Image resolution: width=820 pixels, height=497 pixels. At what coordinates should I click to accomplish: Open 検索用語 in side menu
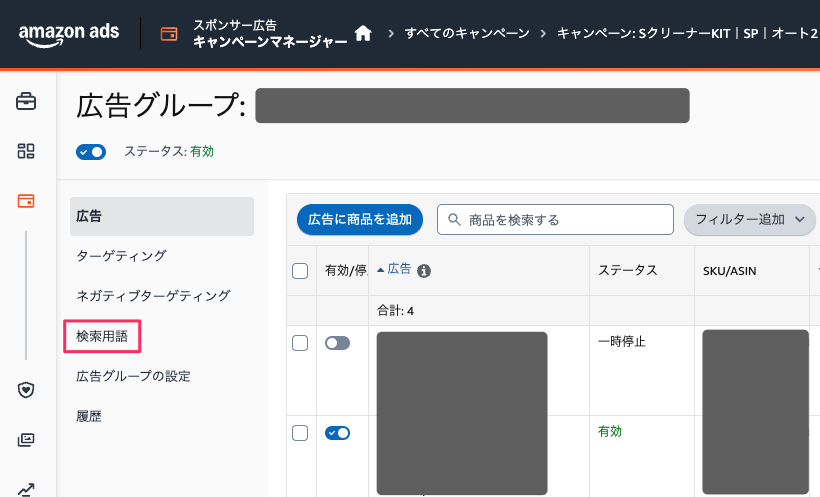[102, 336]
